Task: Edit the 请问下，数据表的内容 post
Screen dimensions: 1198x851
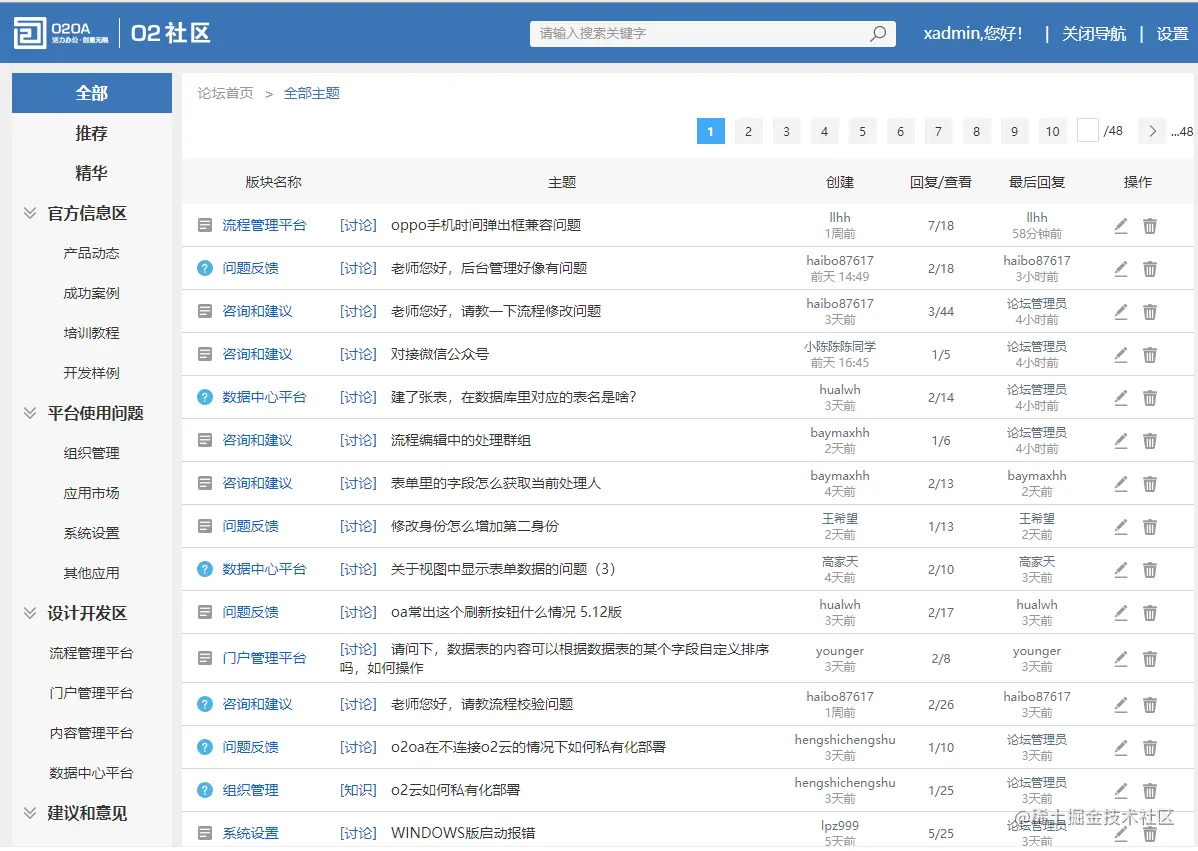Action: coord(1121,658)
